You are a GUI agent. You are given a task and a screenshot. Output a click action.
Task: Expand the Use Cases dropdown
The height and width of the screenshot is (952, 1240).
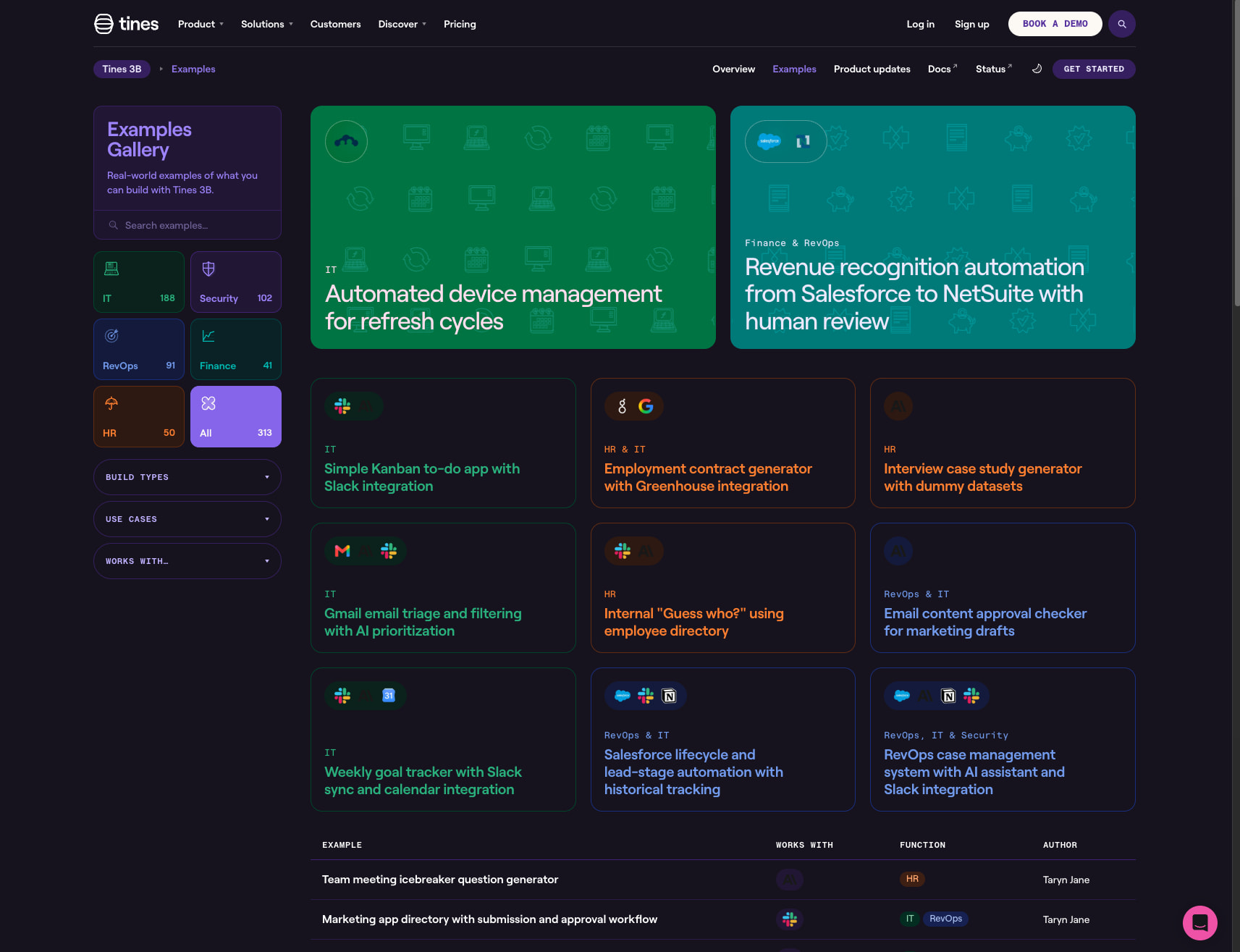click(187, 519)
